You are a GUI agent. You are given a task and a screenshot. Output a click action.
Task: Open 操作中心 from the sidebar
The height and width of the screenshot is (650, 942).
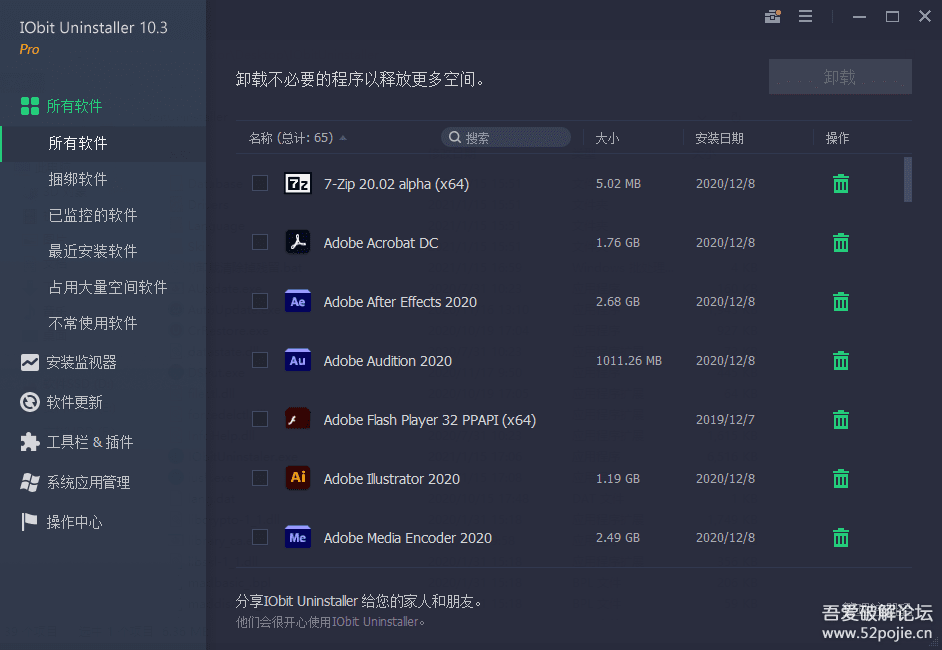point(74,523)
